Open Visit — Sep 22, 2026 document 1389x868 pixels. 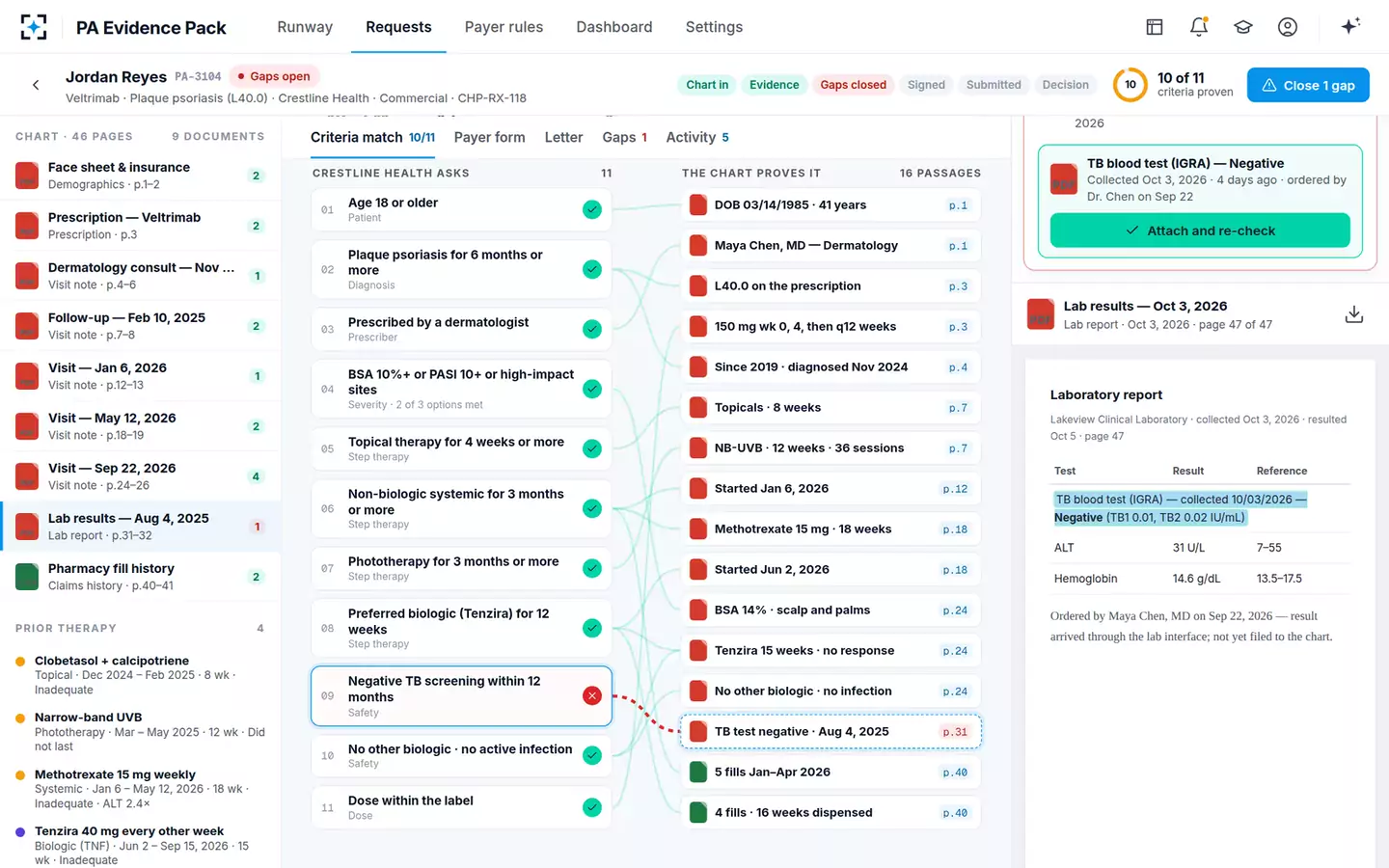[x=141, y=476]
